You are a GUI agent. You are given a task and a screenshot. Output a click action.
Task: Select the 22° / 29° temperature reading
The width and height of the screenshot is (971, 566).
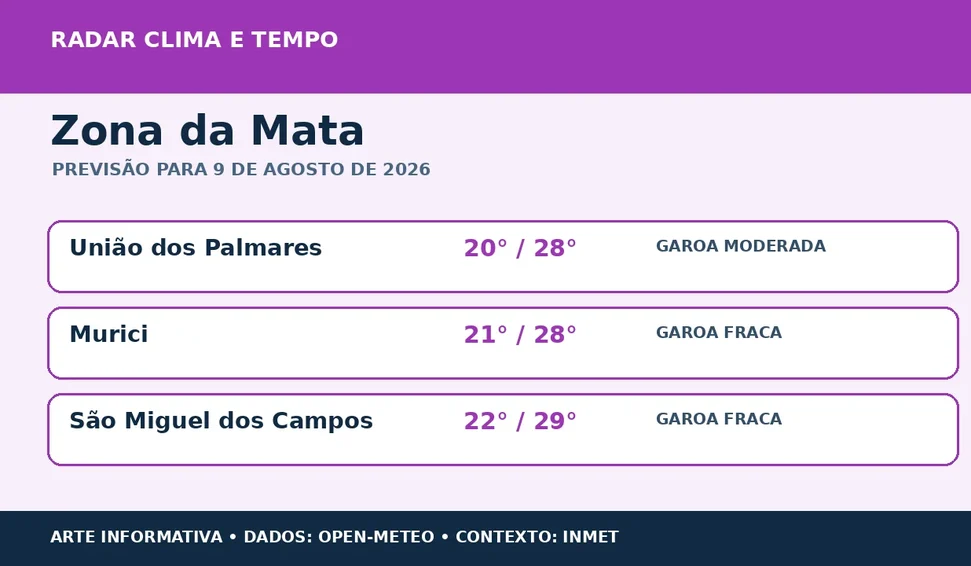coord(520,422)
